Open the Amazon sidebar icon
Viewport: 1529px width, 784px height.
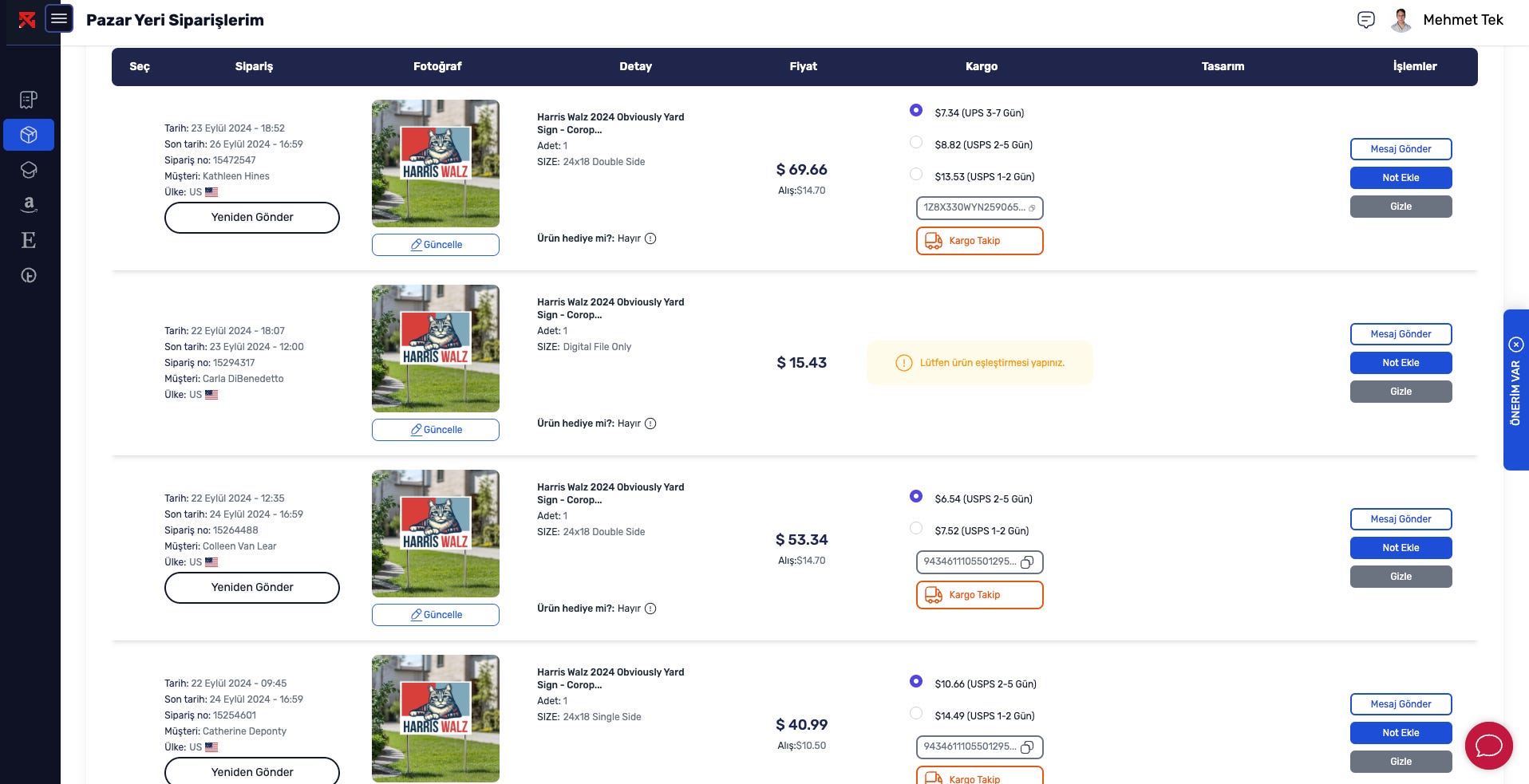29,205
